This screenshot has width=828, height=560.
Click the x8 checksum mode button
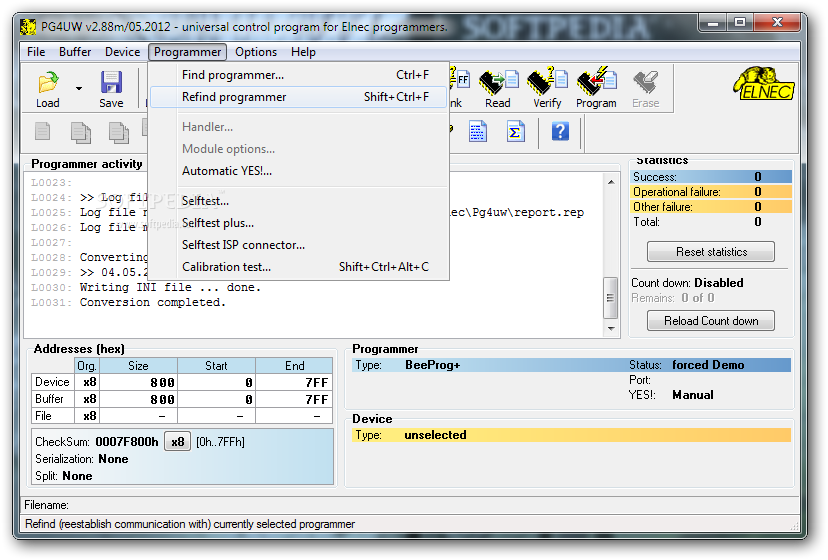(x=177, y=442)
